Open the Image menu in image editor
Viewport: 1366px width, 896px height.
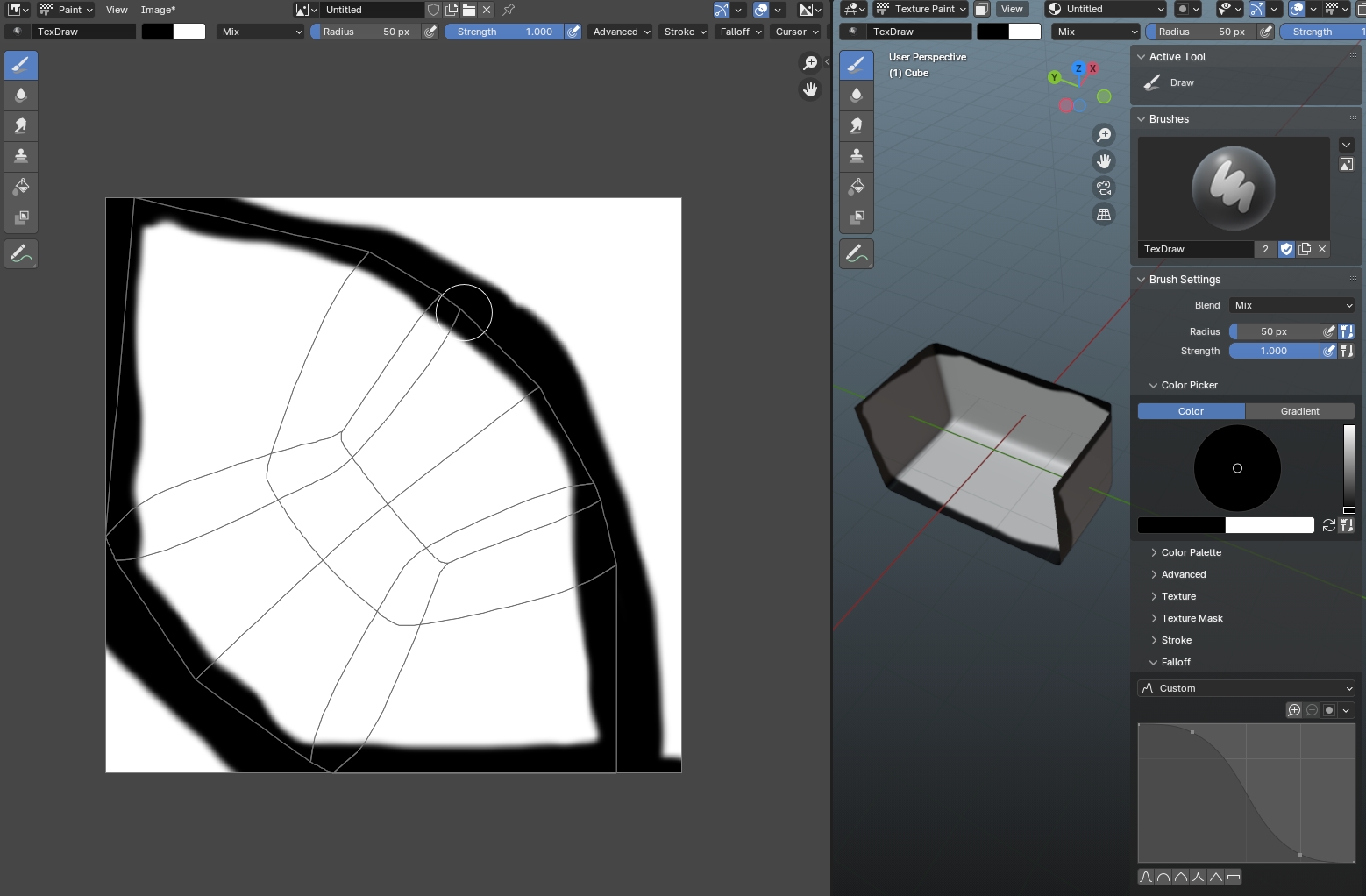click(158, 10)
